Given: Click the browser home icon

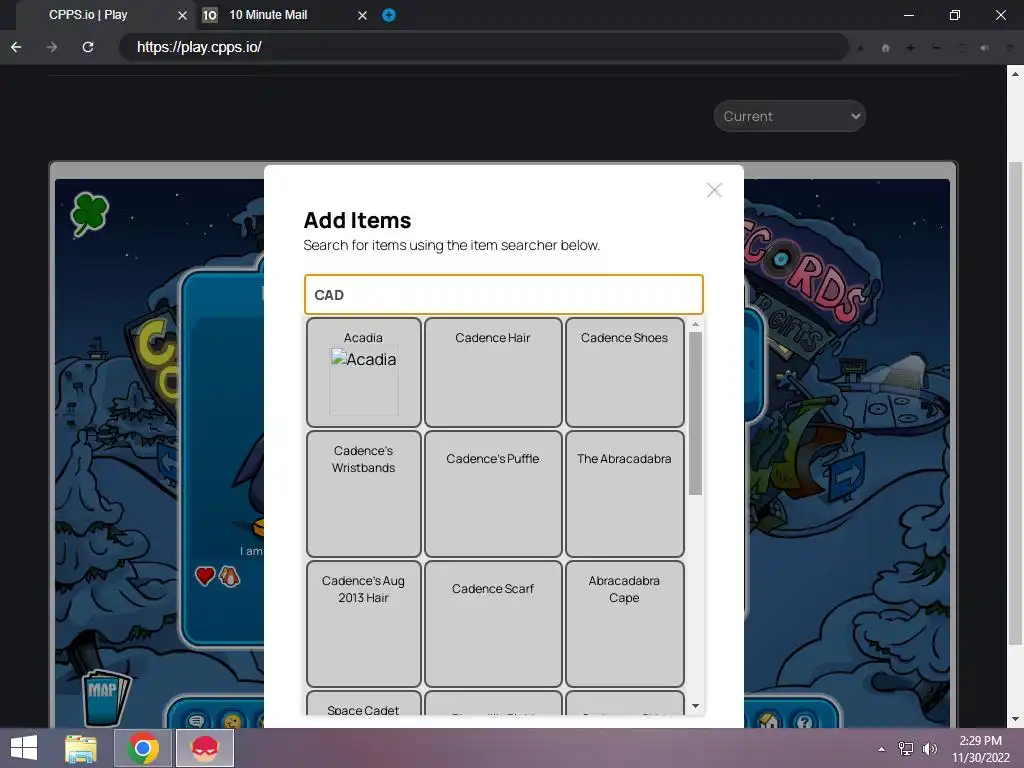Looking at the screenshot, I should [886, 48].
